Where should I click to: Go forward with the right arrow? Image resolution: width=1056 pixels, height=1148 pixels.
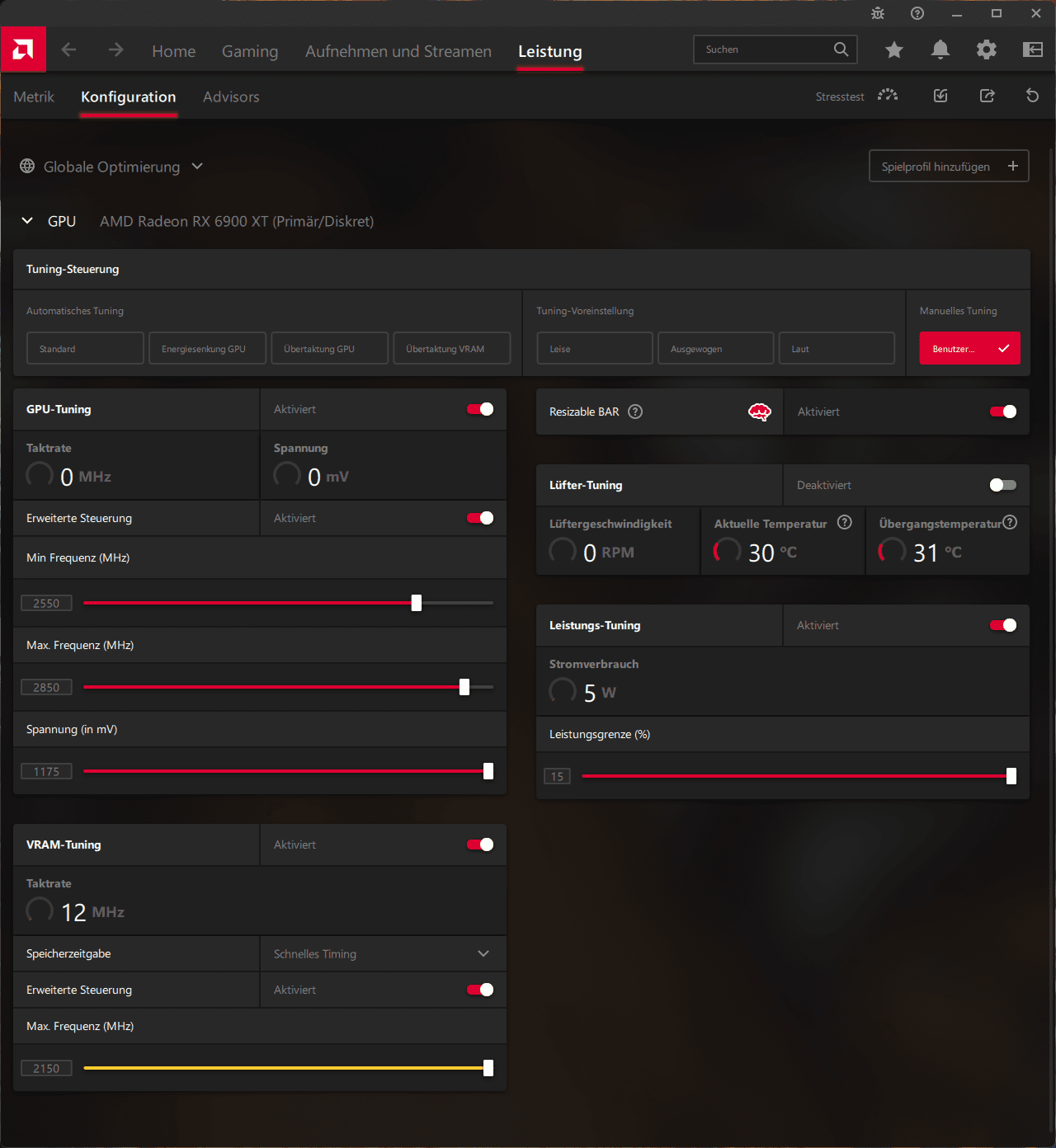(115, 49)
